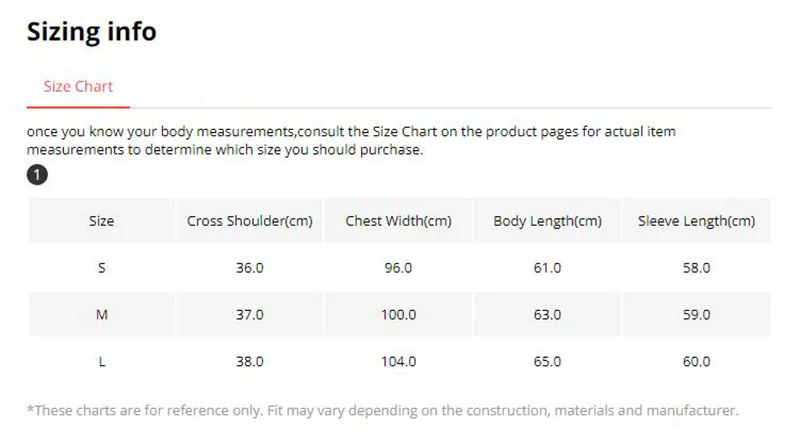
Task: Click the 59.0 sleeve length value
Action: 696,314
